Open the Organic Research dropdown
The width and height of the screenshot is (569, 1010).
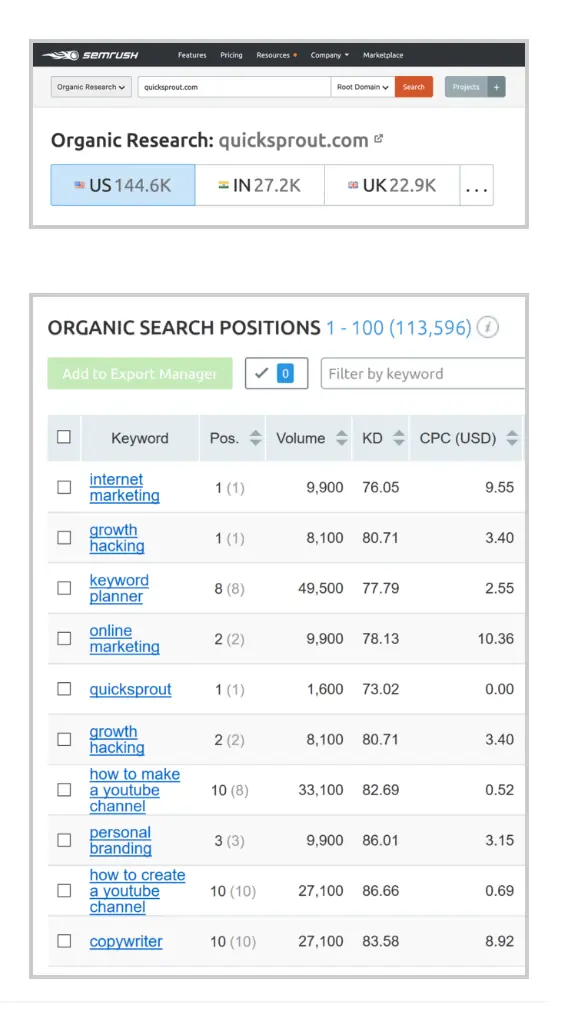(91, 87)
